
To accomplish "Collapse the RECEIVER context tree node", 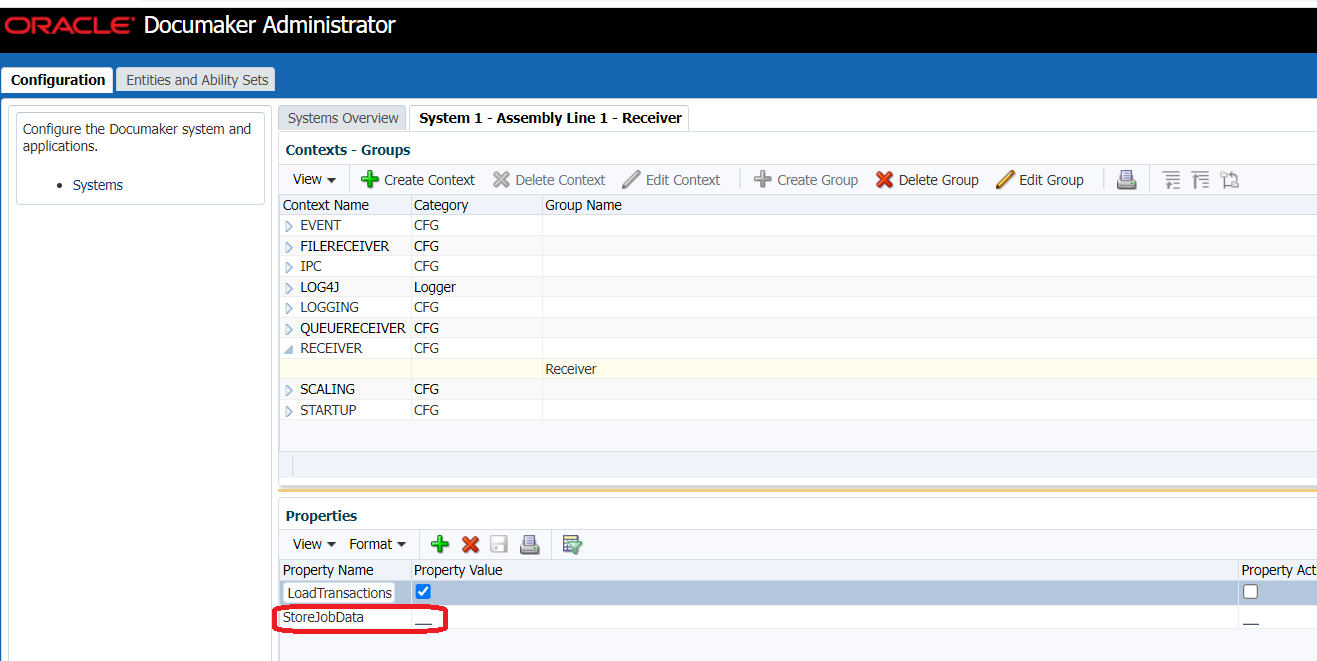I will (x=290, y=347).
